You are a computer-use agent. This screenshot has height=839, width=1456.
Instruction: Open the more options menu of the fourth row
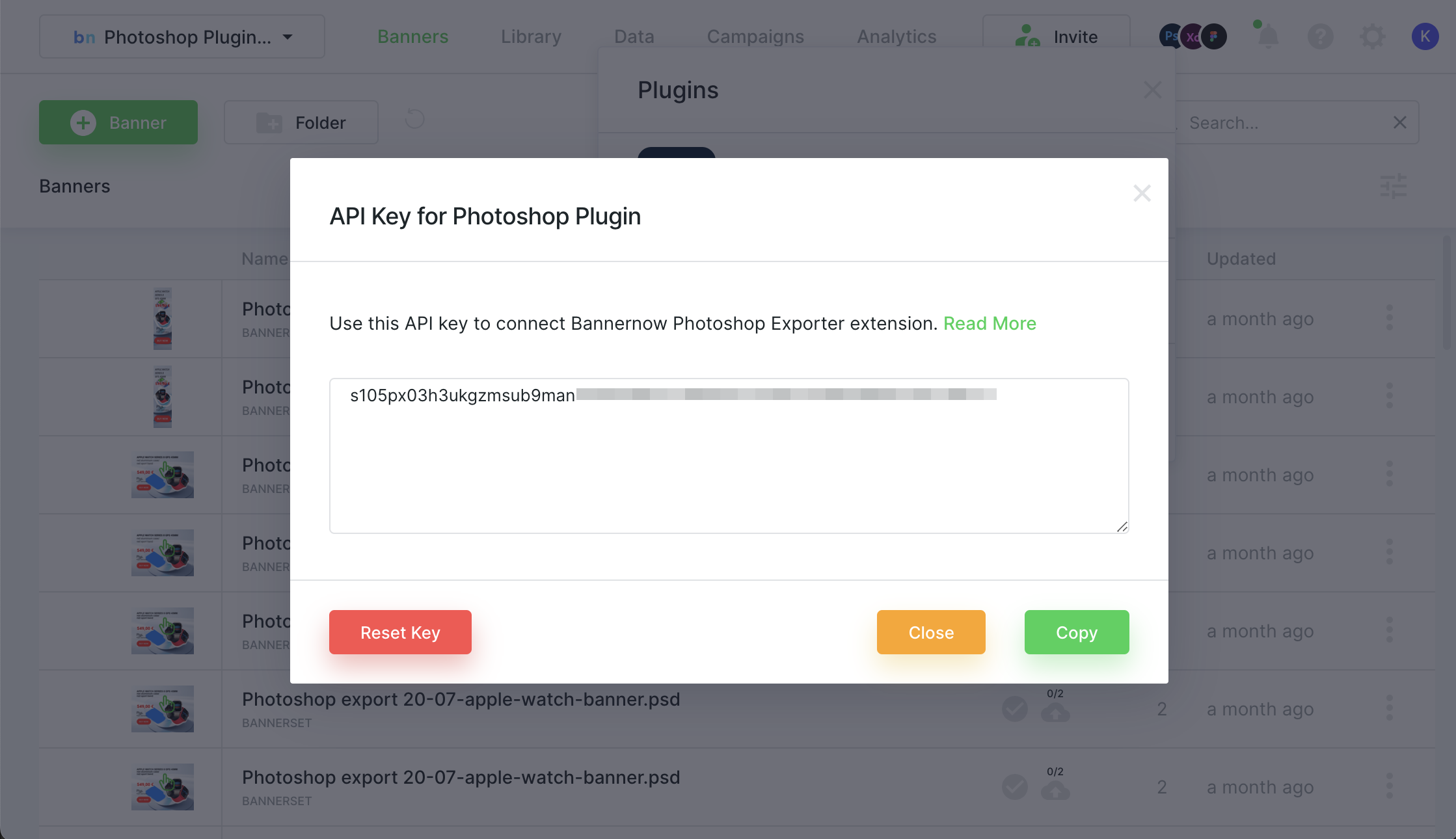[x=1389, y=552]
